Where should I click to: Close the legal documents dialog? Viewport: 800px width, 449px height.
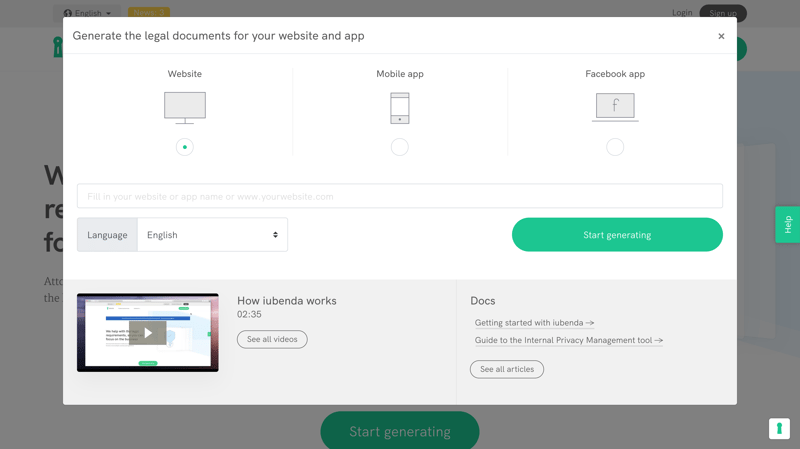721,36
